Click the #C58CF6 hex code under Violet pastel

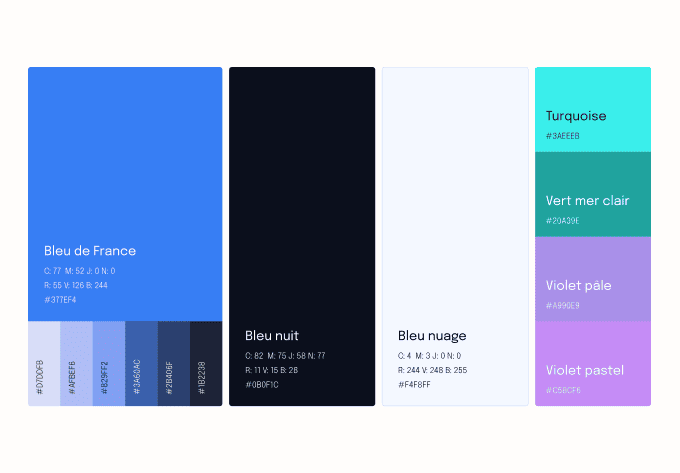point(563,390)
